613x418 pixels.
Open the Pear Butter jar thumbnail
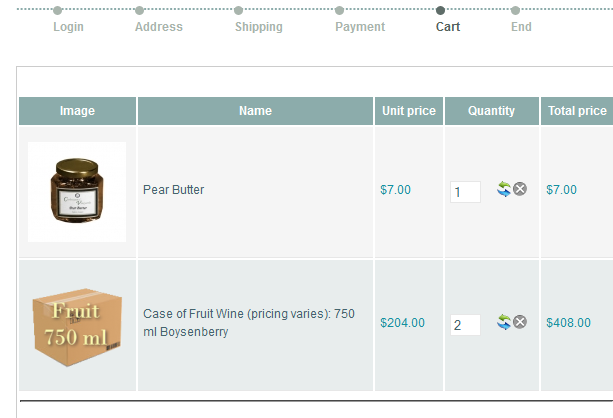click(77, 191)
